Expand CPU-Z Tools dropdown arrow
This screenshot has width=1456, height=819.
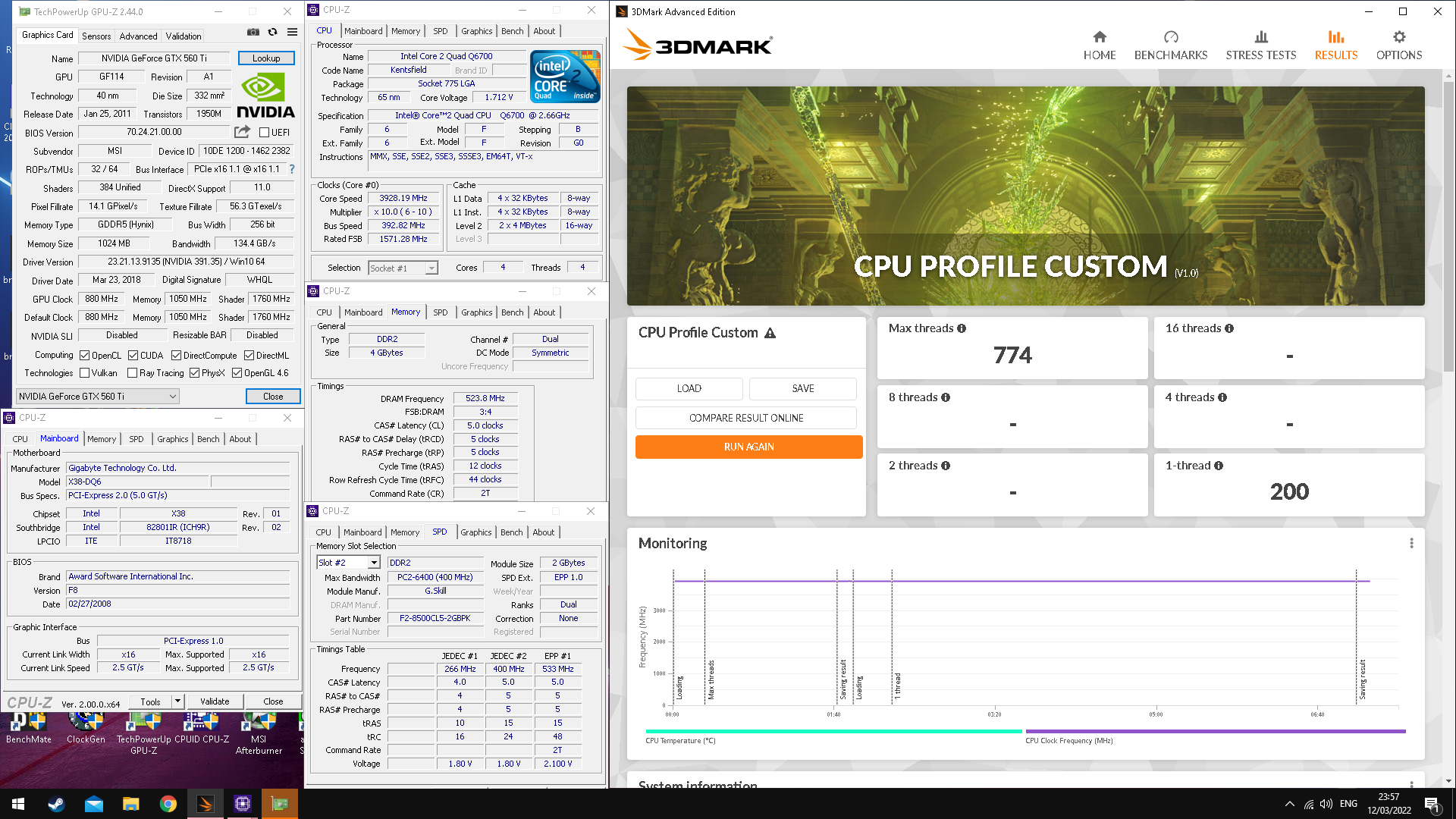[x=177, y=701]
